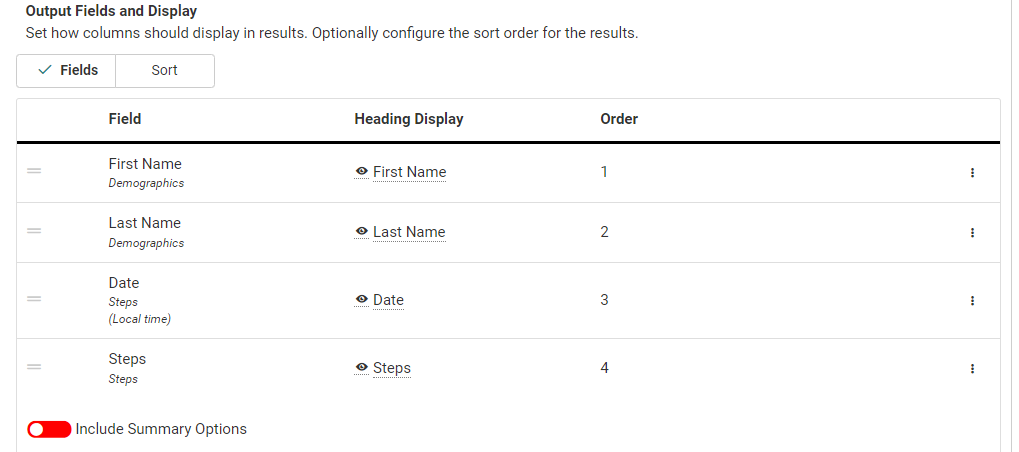Edit the Steps heading display text
1019x452 pixels.
coord(392,368)
